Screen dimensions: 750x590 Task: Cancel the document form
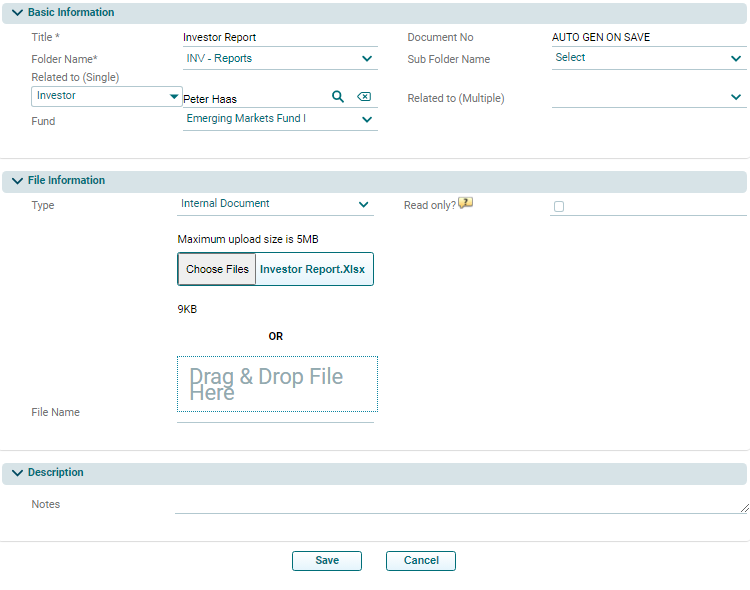point(421,561)
